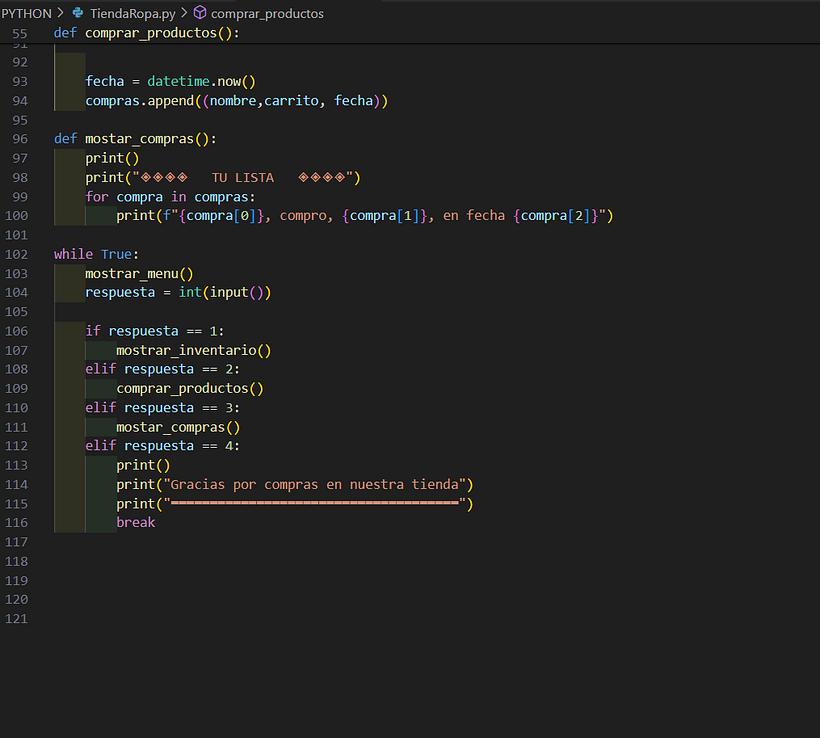Image resolution: width=820 pixels, height=738 pixels.
Task: Place cursor on the break statement
Action: click(135, 522)
